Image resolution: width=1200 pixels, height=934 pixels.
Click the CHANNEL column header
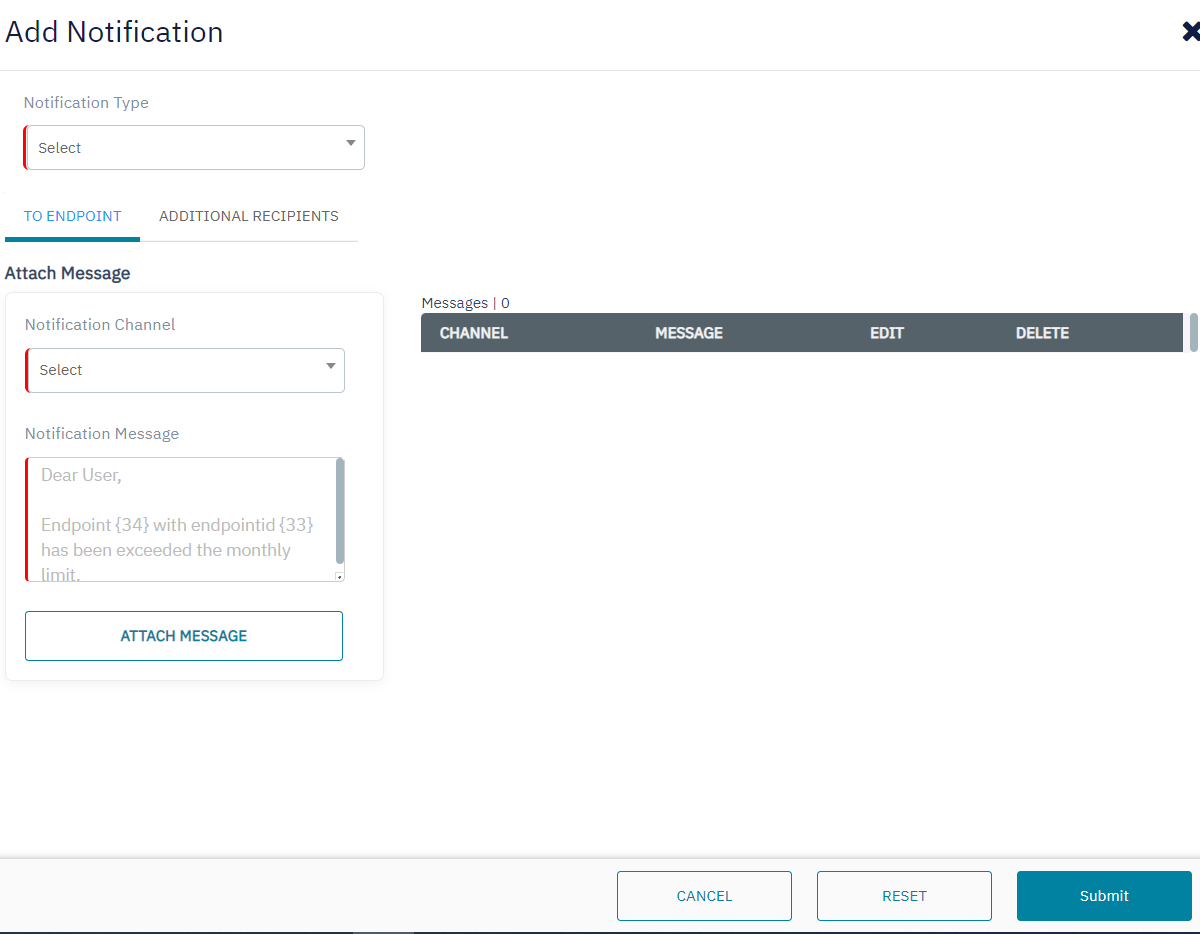click(x=474, y=333)
